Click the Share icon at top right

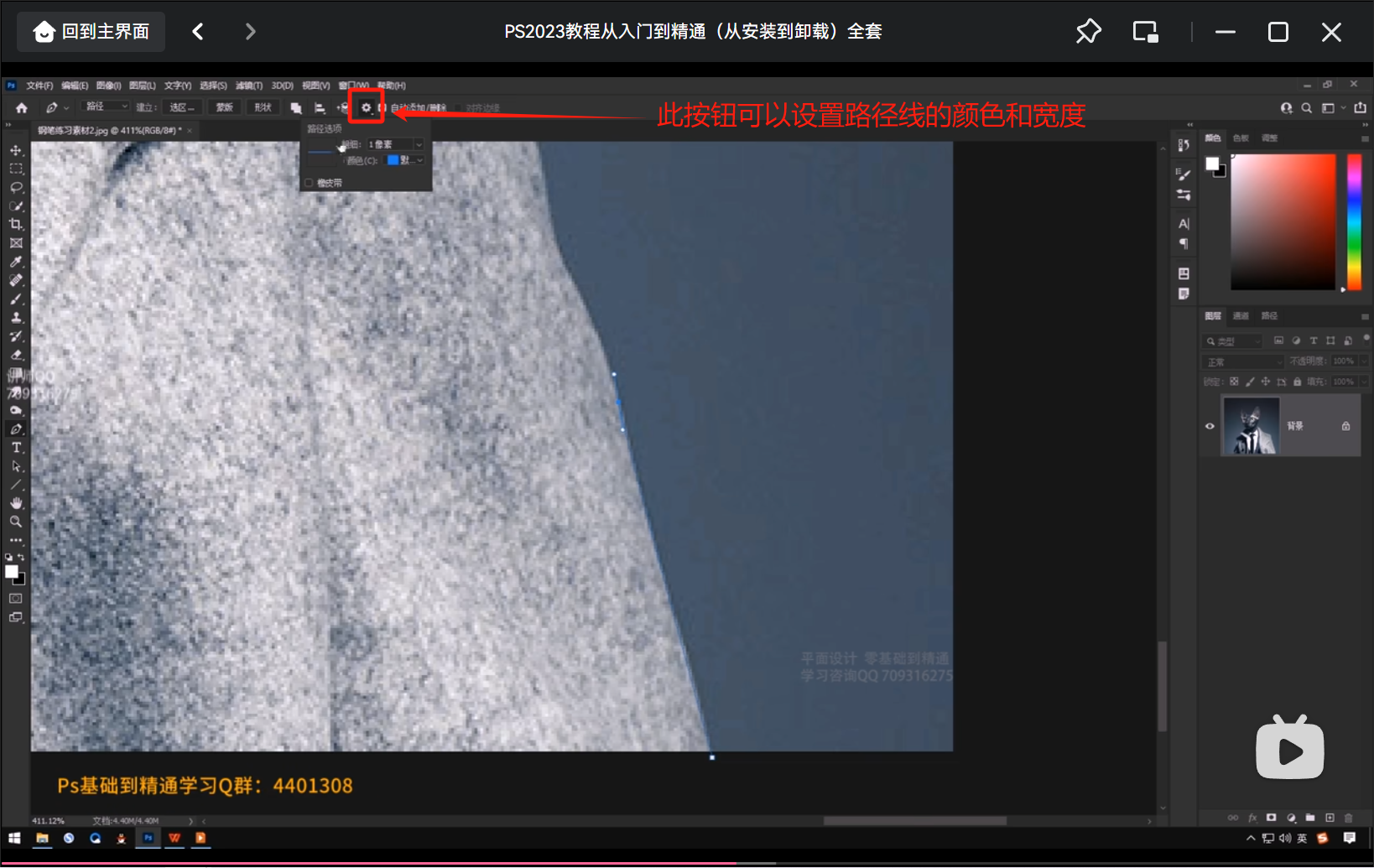pyautogui.click(x=1360, y=107)
